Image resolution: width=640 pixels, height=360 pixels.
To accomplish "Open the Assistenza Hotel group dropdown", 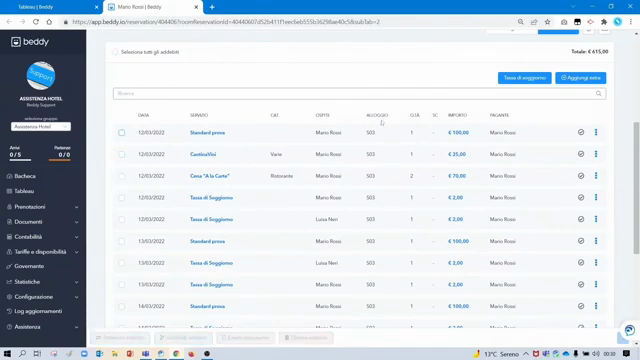I will [x=41, y=127].
